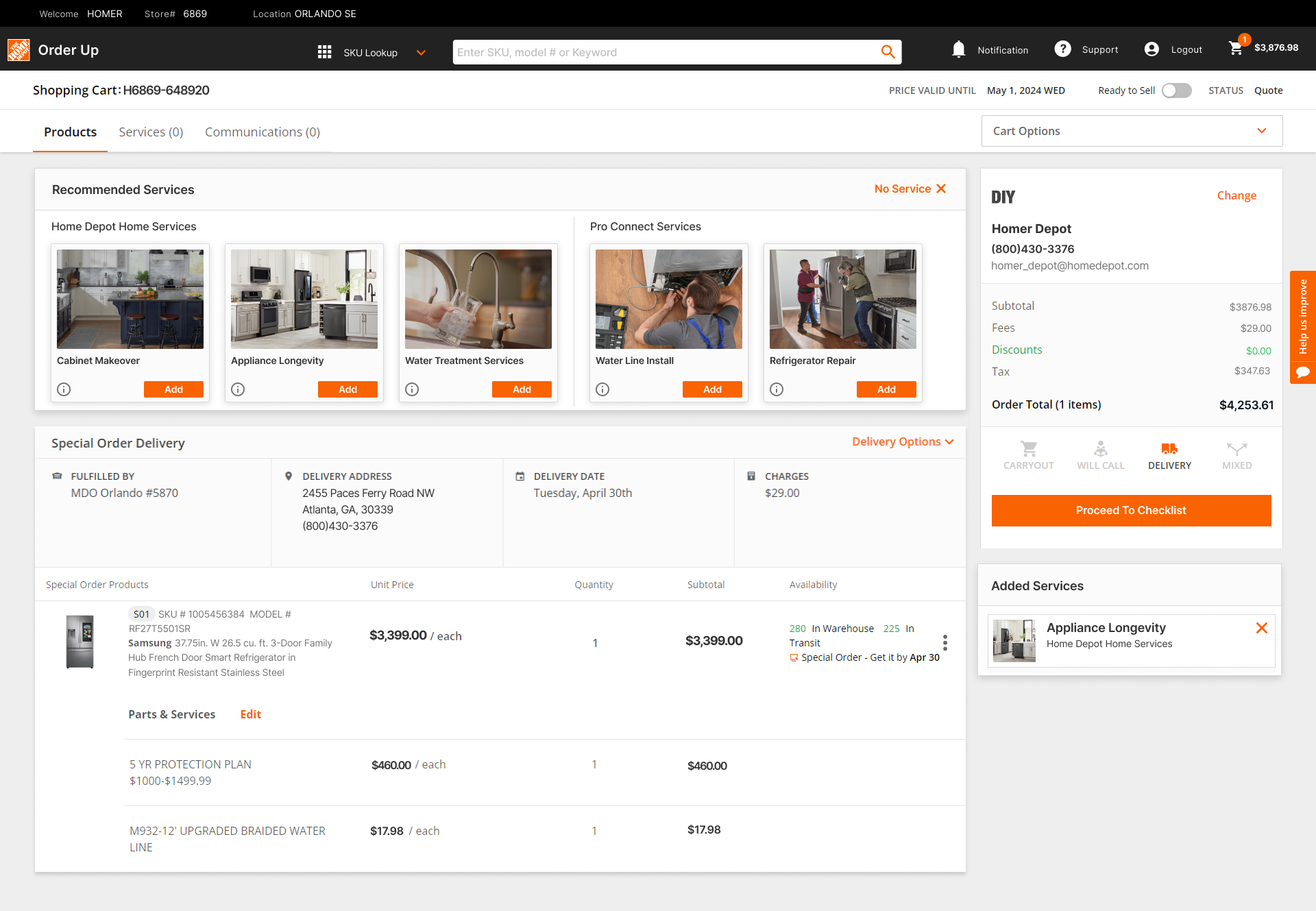Click the Quote status value

point(1269,90)
